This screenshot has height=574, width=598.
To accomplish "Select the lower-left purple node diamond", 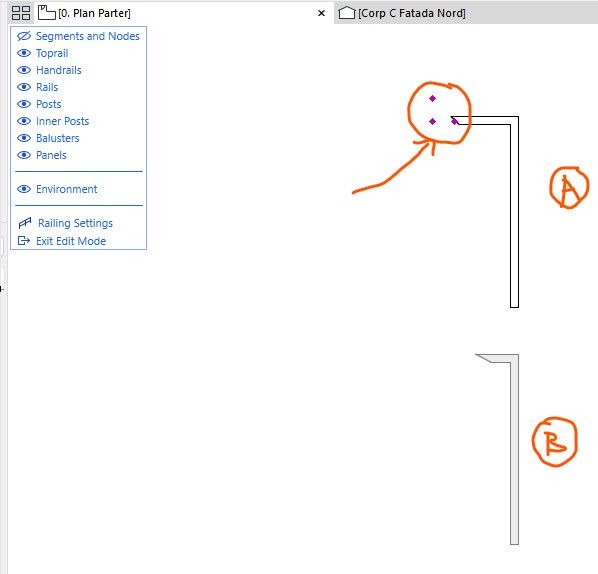I will coord(432,121).
